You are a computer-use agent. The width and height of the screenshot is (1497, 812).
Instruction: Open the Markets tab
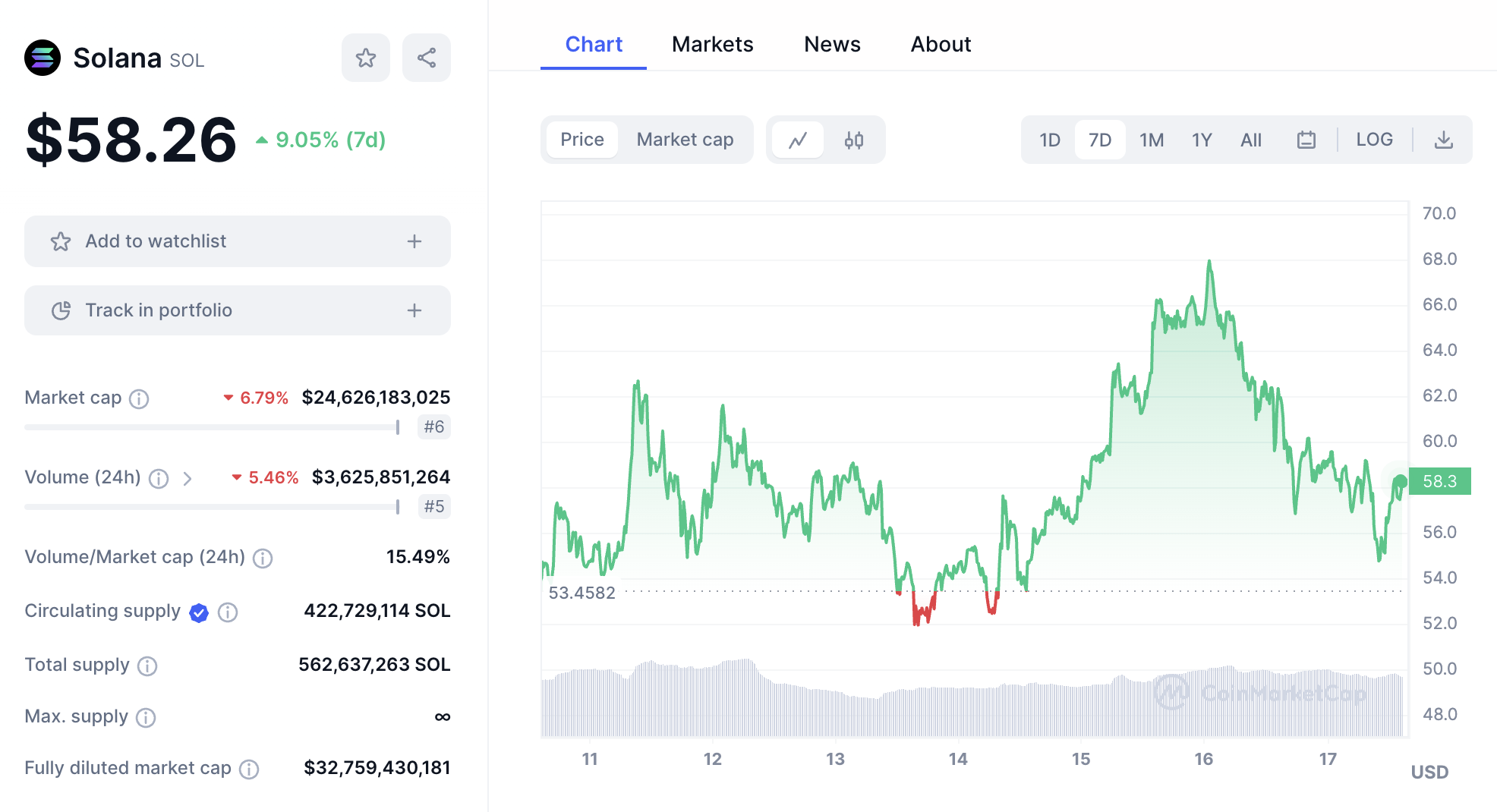712,45
